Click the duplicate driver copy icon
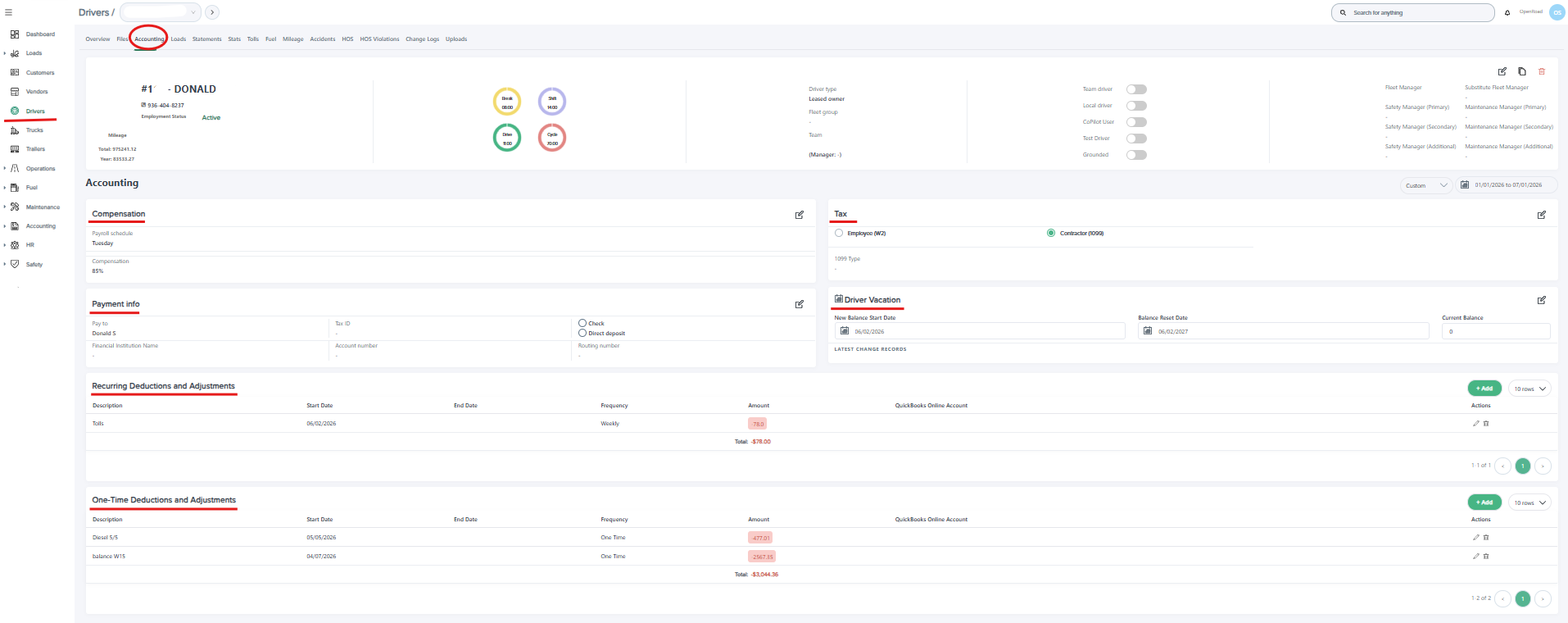This screenshot has width=1568, height=623. point(1522,71)
